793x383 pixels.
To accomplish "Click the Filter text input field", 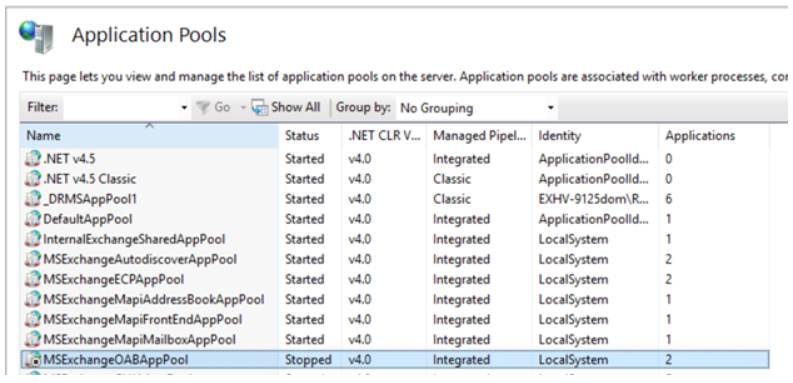I will pyautogui.click(x=121, y=108).
